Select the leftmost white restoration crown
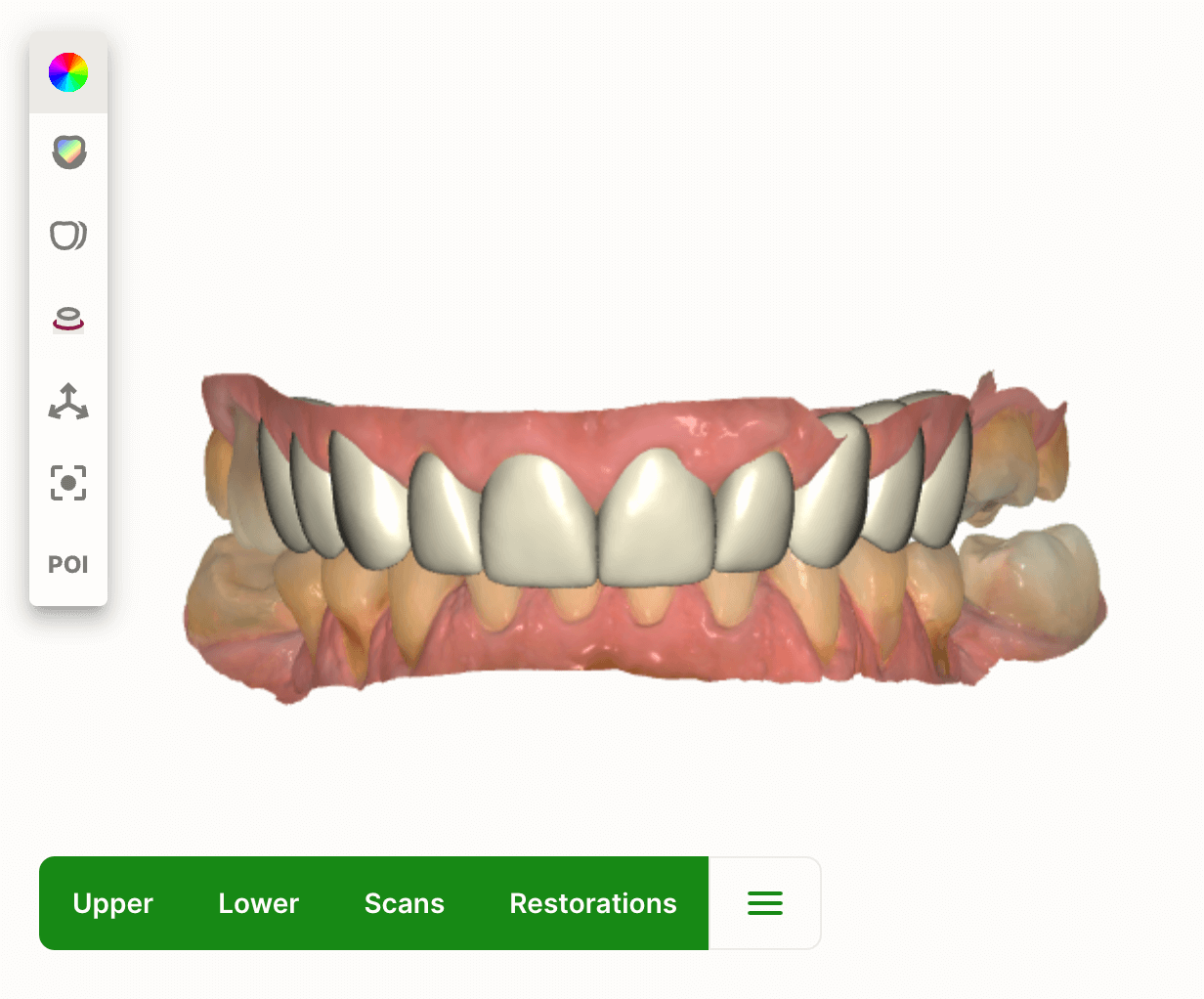 [x=275, y=484]
